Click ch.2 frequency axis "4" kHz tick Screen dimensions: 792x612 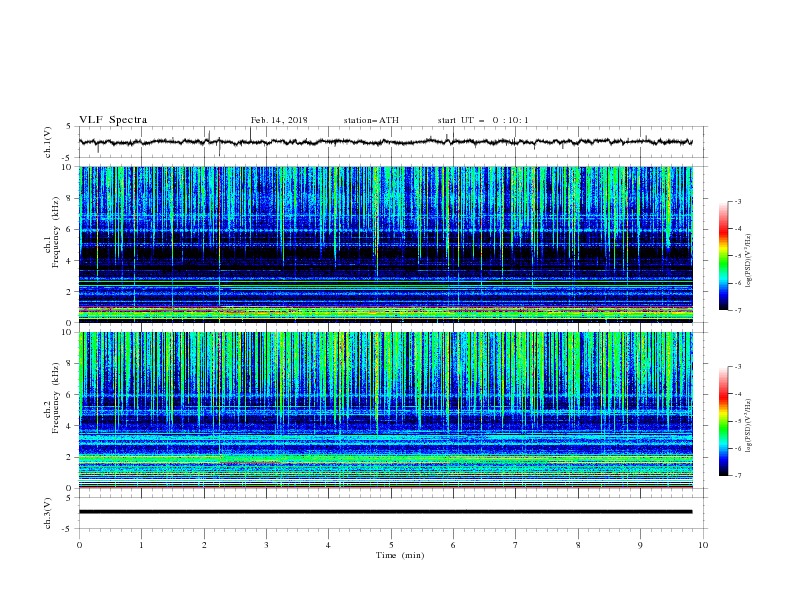(x=71, y=426)
